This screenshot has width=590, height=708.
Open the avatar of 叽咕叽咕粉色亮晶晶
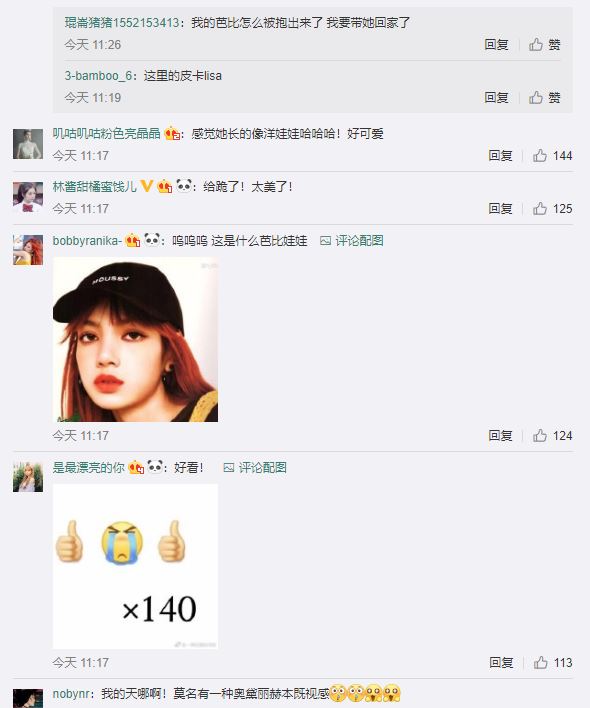[28, 144]
